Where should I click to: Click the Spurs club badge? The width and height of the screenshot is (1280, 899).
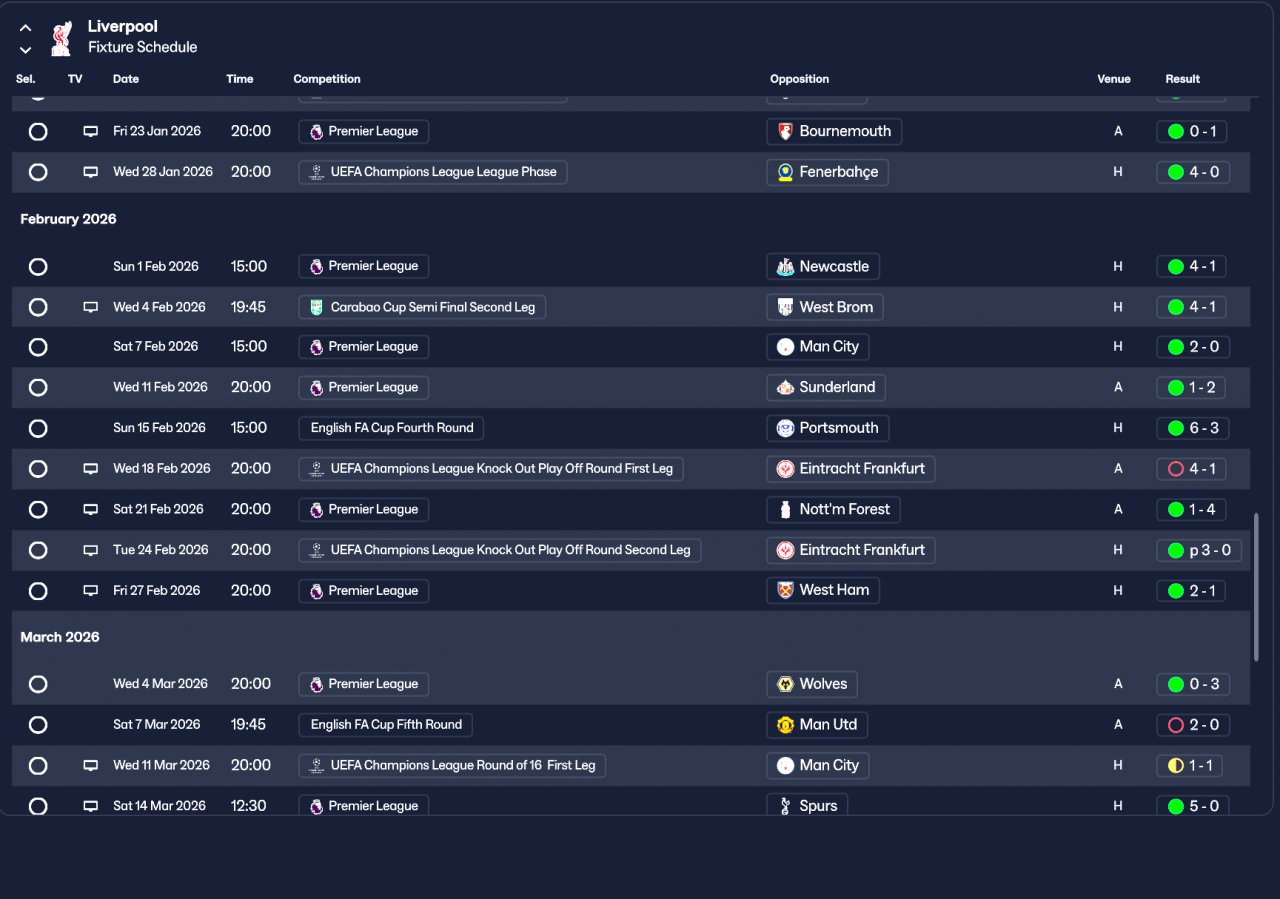click(x=785, y=806)
